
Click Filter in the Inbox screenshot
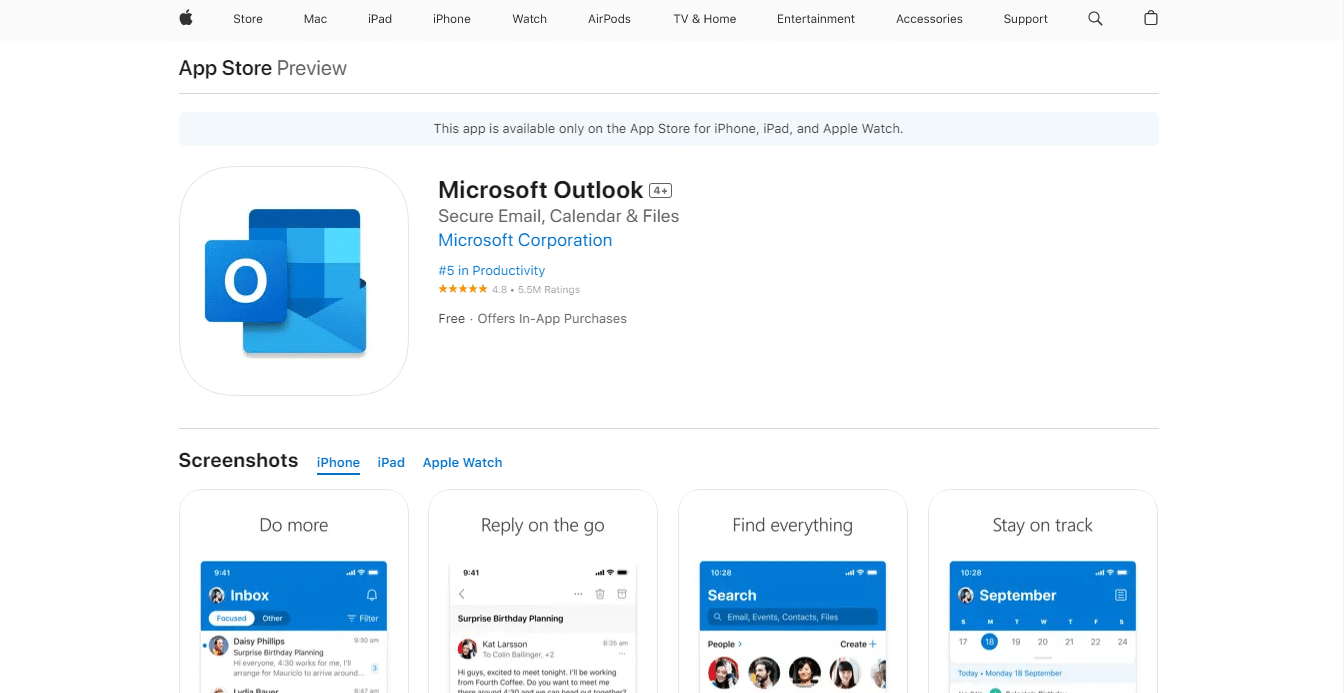363,618
